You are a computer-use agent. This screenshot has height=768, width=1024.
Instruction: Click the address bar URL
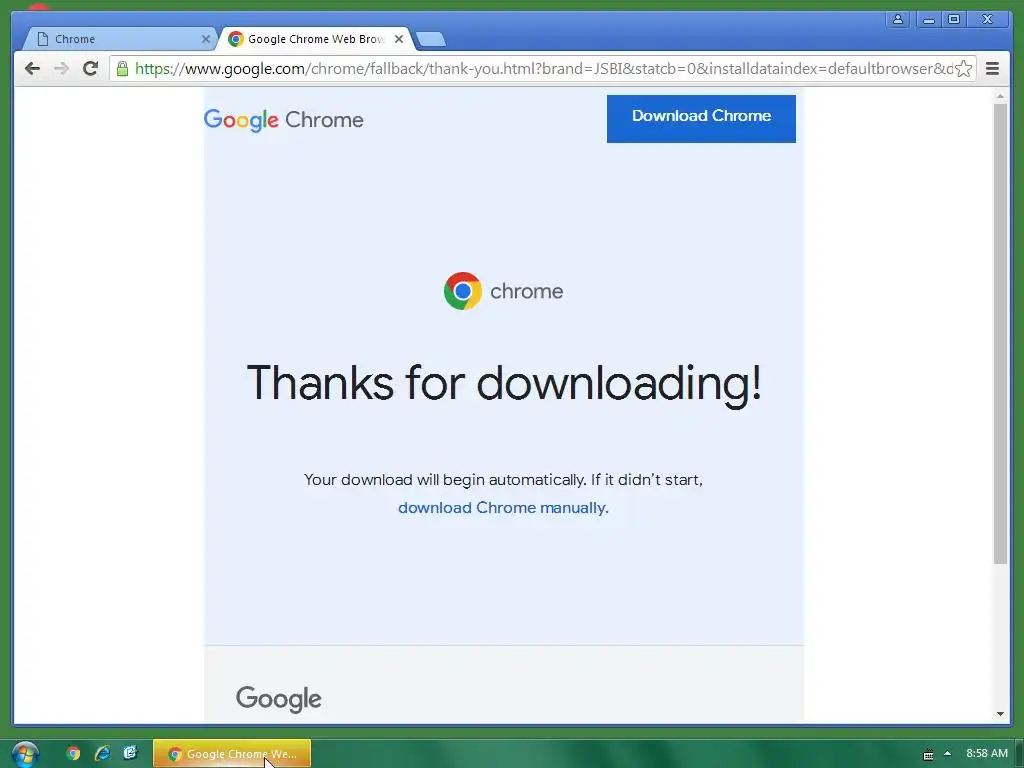(543, 69)
